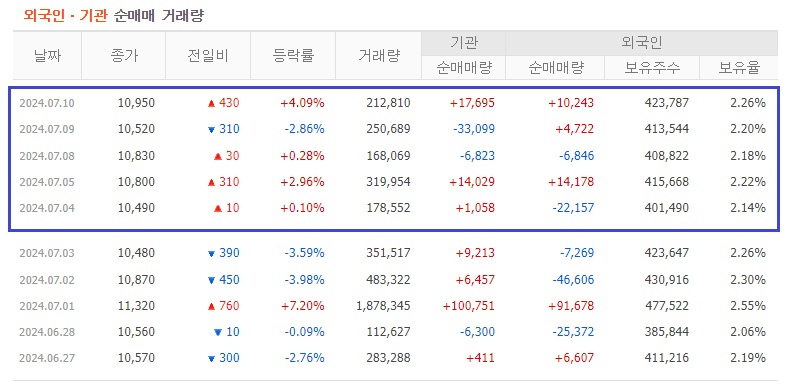Click the 외국인 - 기관 순매매 거래량 title

[114, 16]
